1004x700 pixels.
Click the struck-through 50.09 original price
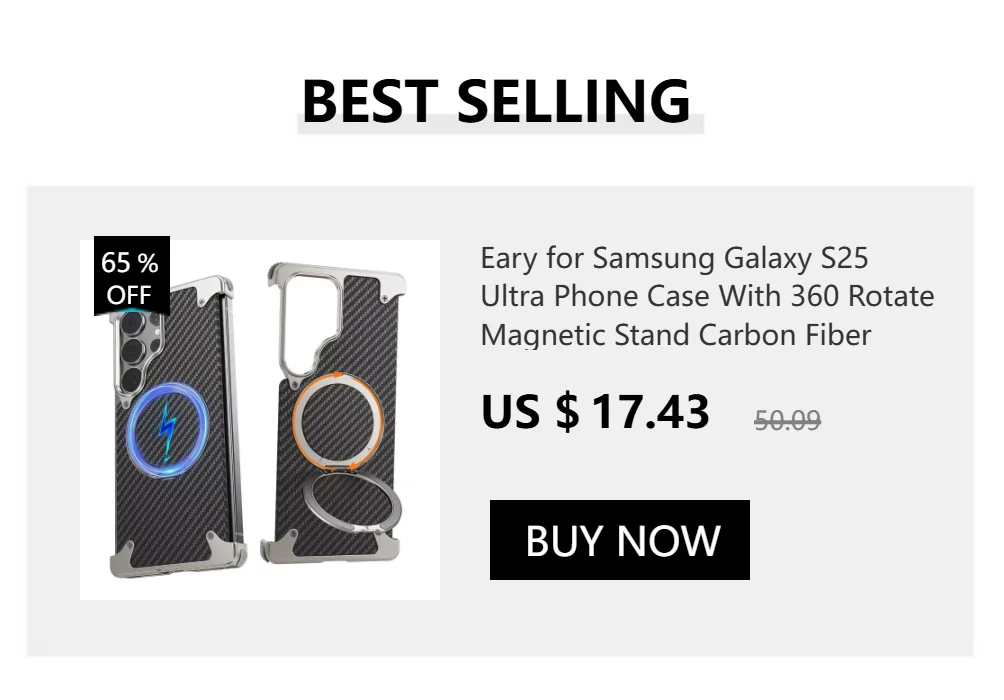[x=787, y=420]
